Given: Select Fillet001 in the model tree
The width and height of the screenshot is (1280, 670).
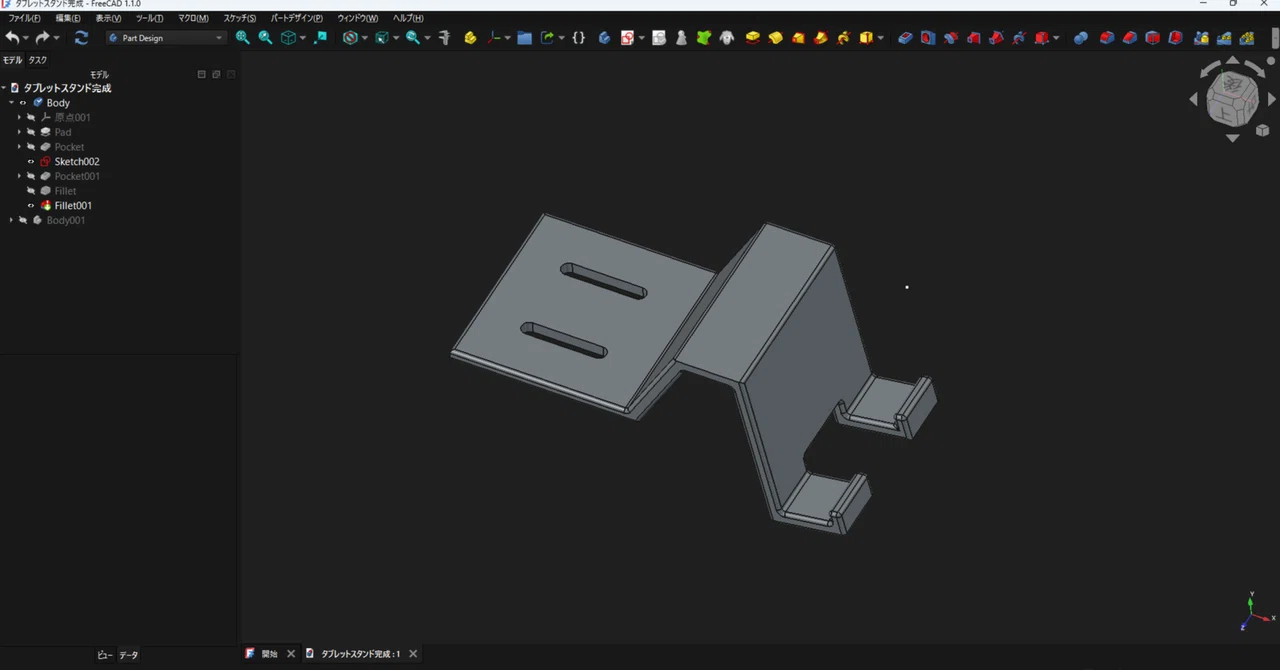Looking at the screenshot, I should click(73, 205).
